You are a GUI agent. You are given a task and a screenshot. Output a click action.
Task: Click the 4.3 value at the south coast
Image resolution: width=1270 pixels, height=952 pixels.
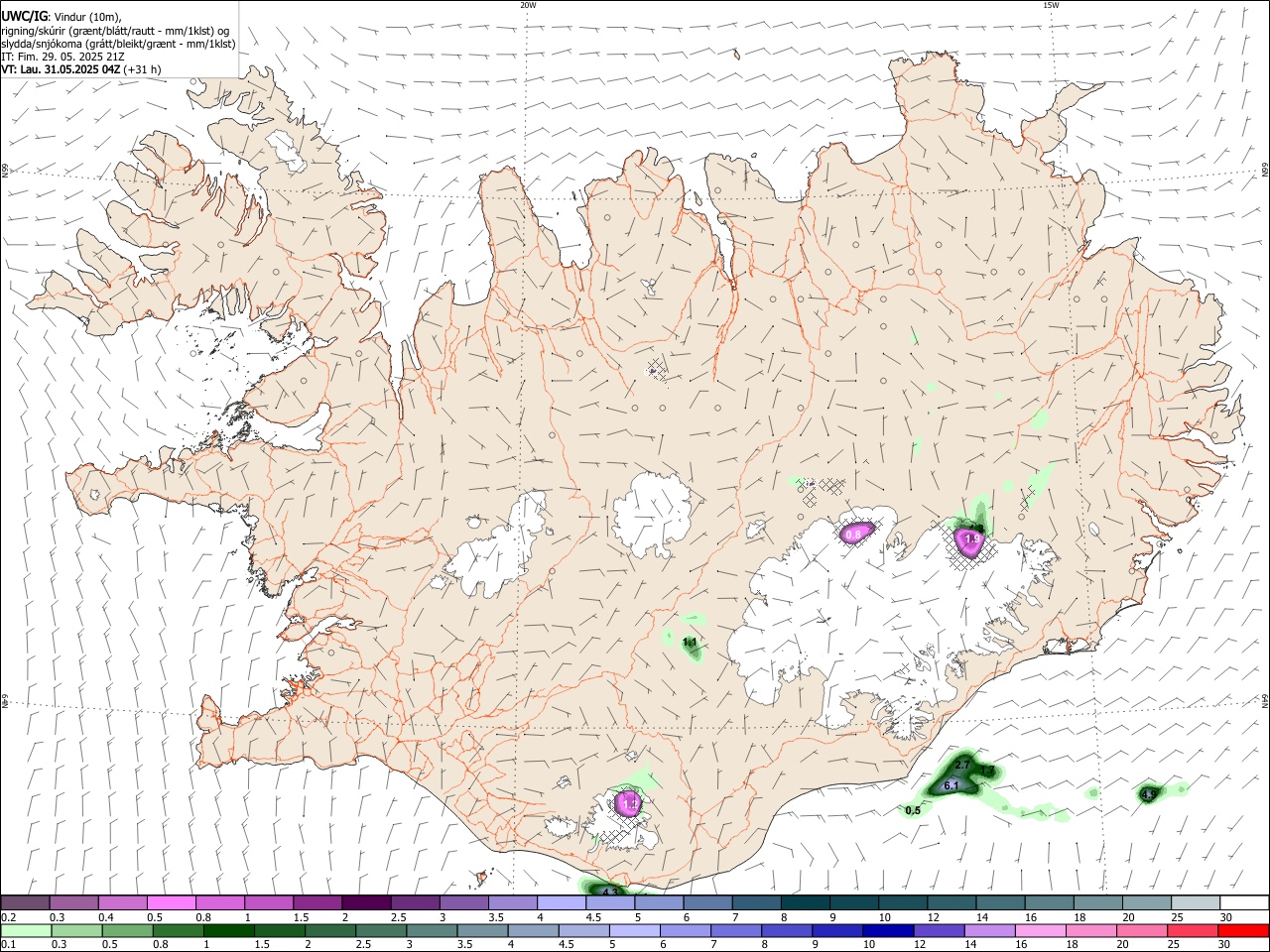(610, 892)
